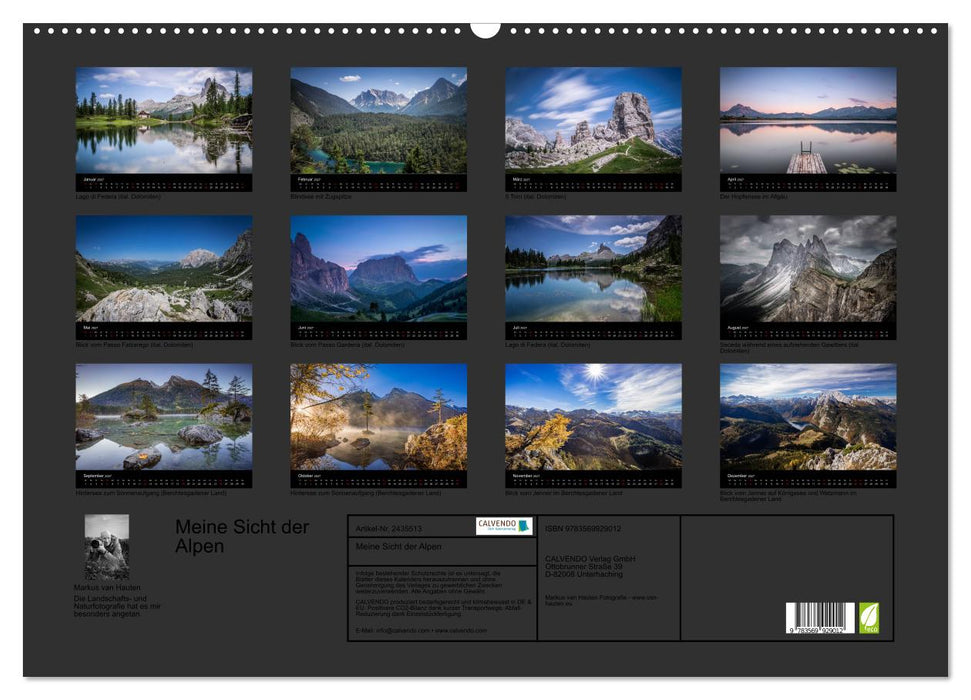This screenshot has width=971, height=700.
Task: Open the September Hintersee photo
Action: pos(164,417)
